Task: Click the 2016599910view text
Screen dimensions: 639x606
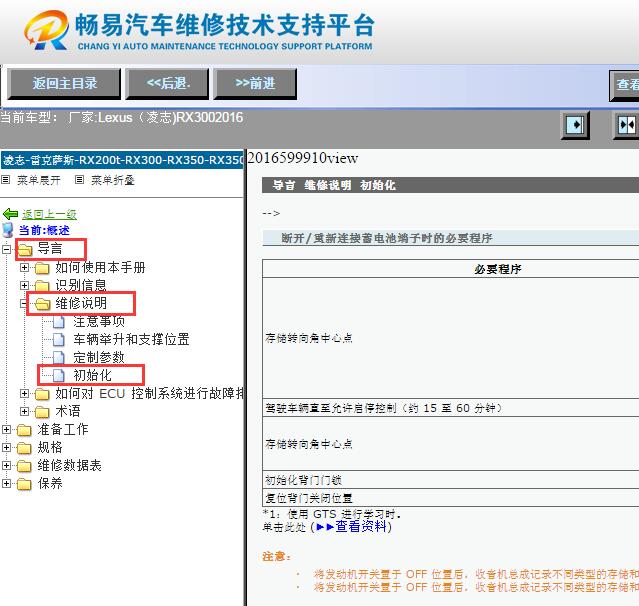Action: [x=303, y=158]
